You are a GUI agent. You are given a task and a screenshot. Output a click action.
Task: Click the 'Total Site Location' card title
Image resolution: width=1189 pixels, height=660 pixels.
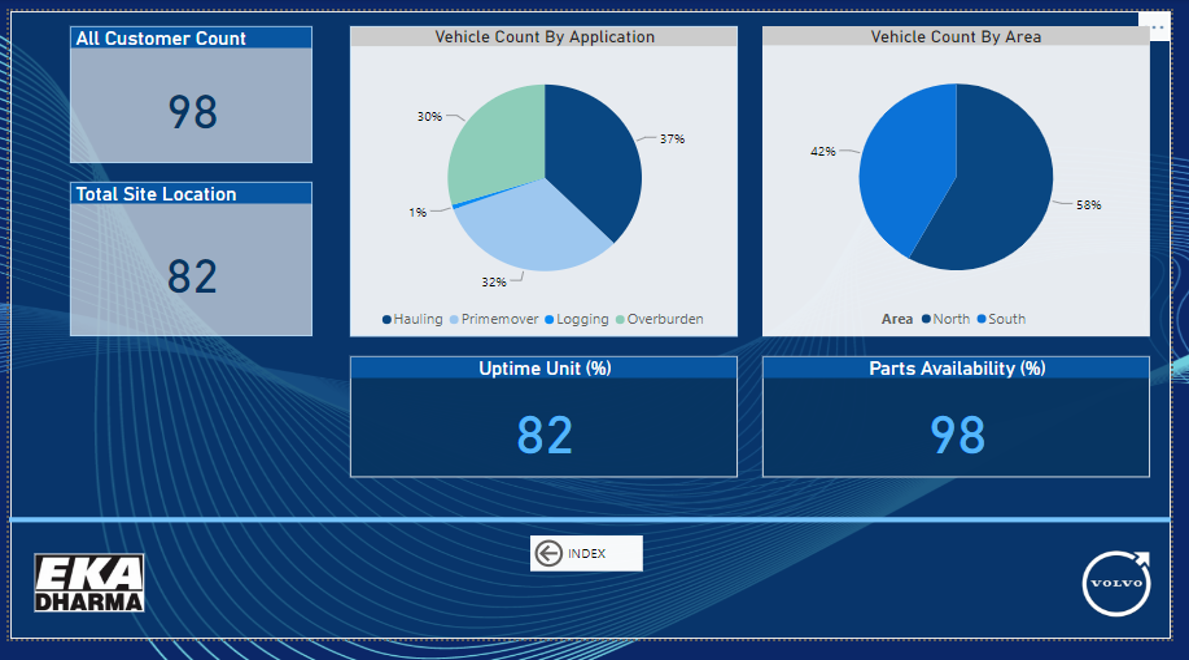pos(156,194)
